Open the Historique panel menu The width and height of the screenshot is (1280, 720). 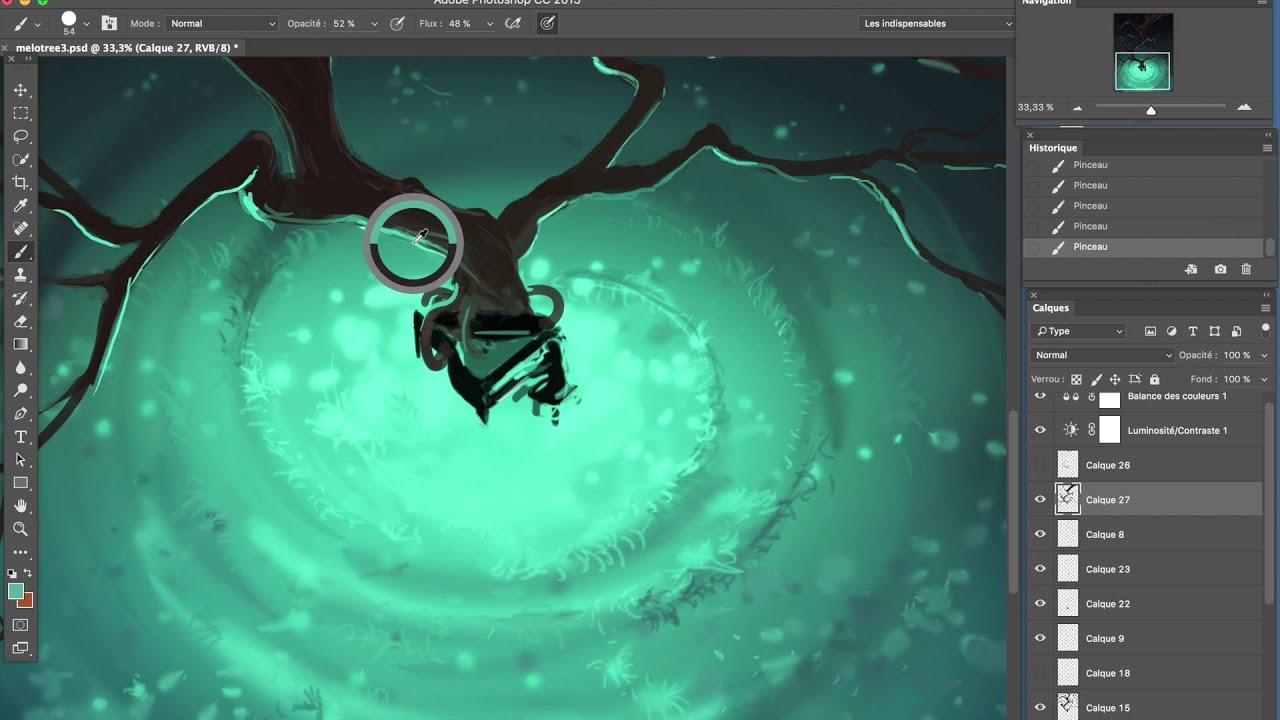click(x=1267, y=148)
